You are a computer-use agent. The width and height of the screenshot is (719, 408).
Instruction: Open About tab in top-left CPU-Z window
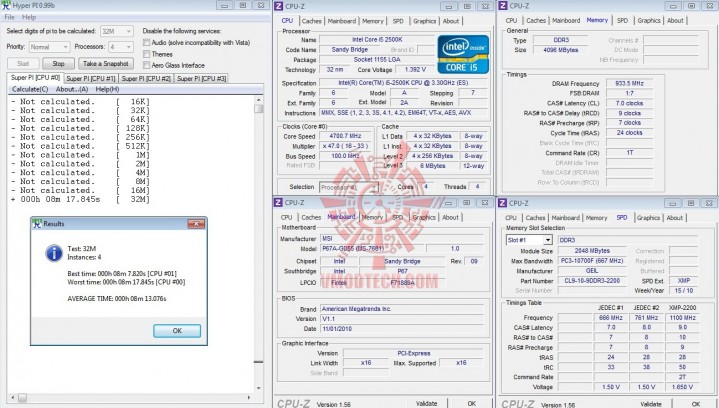tap(451, 21)
